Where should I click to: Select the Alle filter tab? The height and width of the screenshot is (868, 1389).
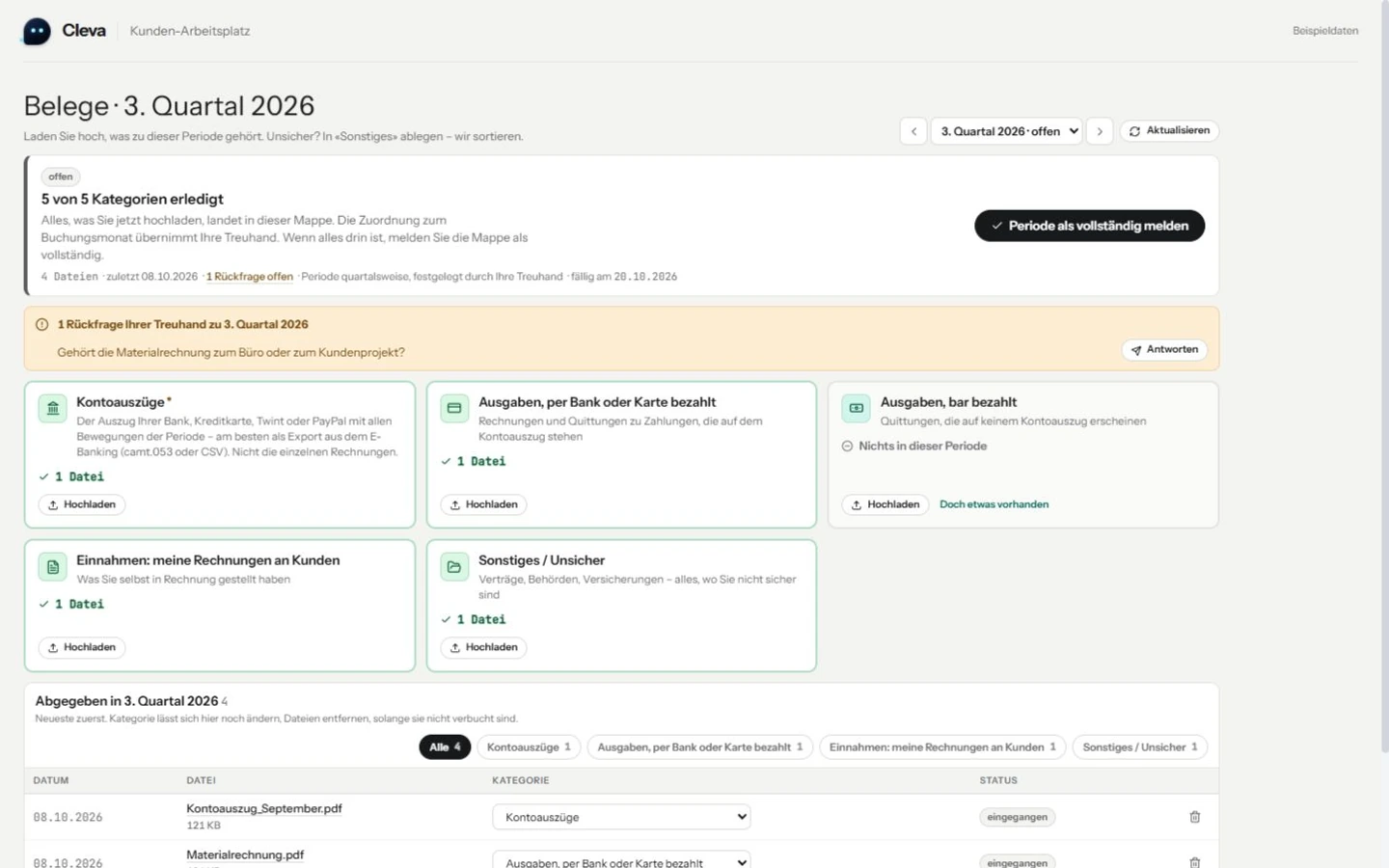pos(445,747)
